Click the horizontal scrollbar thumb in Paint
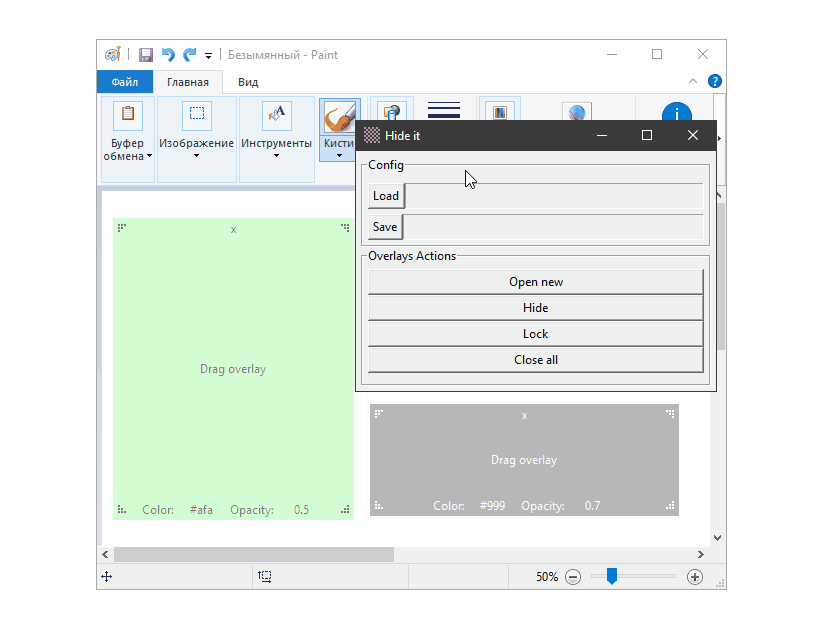This screenshot has height=643, width=813. [x=254, y=554]
